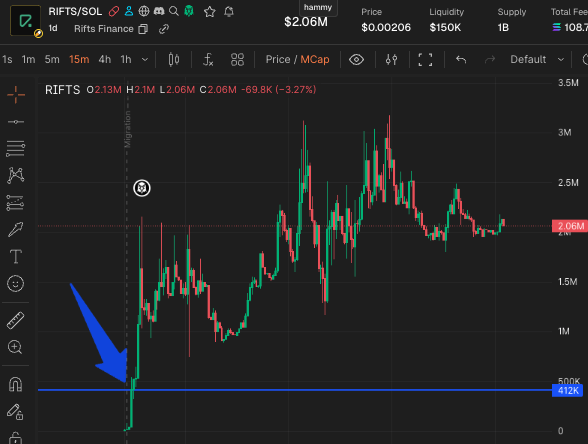The width and height of the screenshot is (588, 444).
Task: Open the website globe icon
Action: (x=144, y=11)
